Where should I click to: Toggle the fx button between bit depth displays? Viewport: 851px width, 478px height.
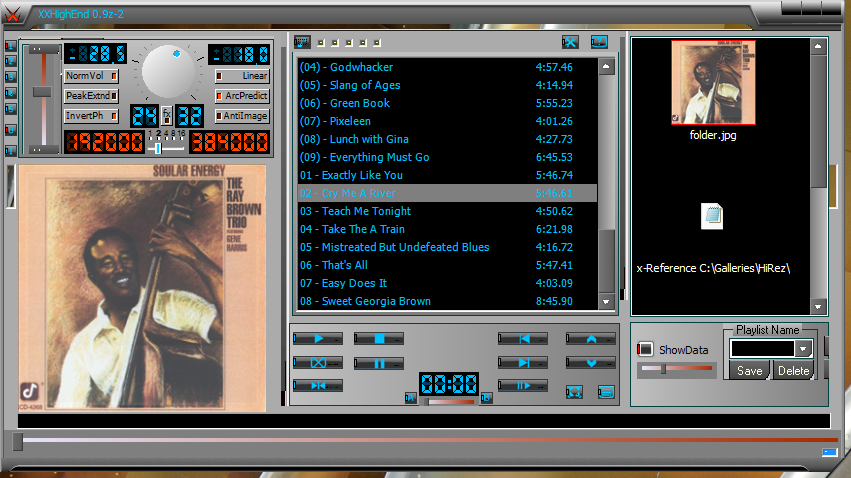coord(167,116)
